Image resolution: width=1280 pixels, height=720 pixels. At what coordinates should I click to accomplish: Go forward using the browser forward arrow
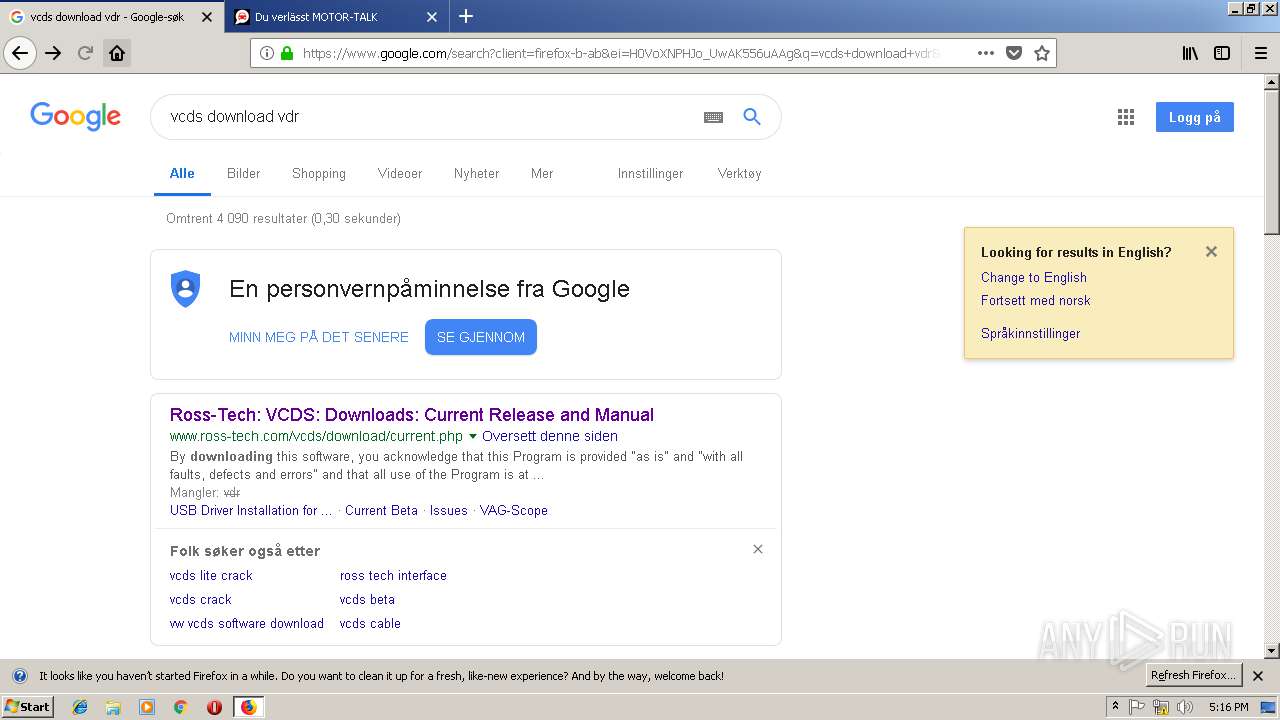[53, 53]
